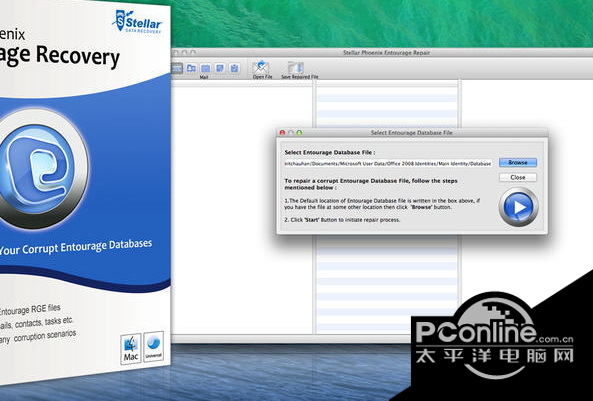
Task: Click the Entourage database path field
Action: pos(388,163)
